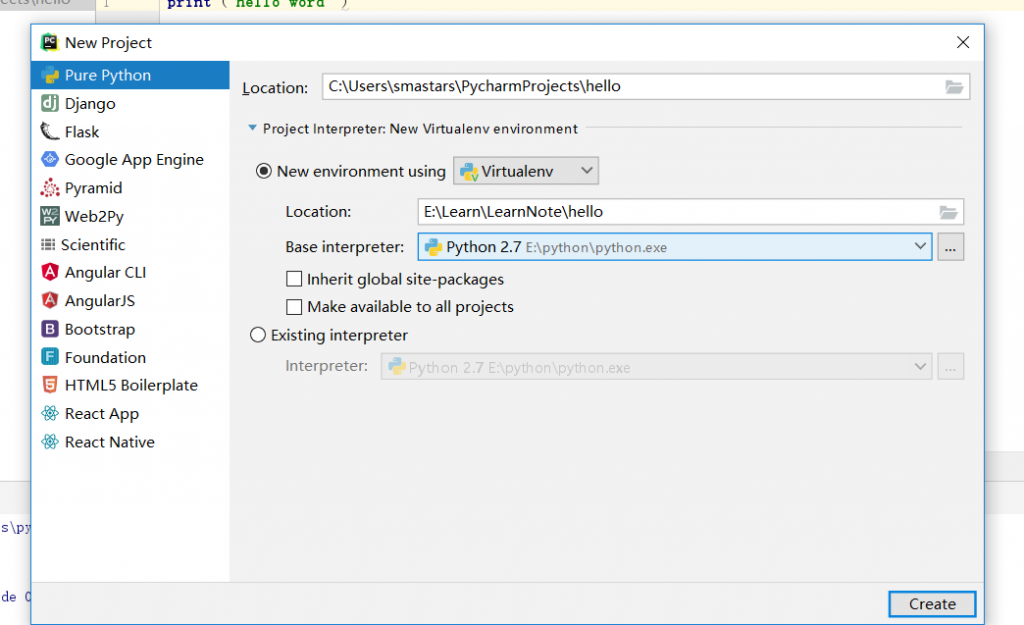
Task: Click the AngularJS shield icon
Action: pyautogui.click(x=50, y=300)
